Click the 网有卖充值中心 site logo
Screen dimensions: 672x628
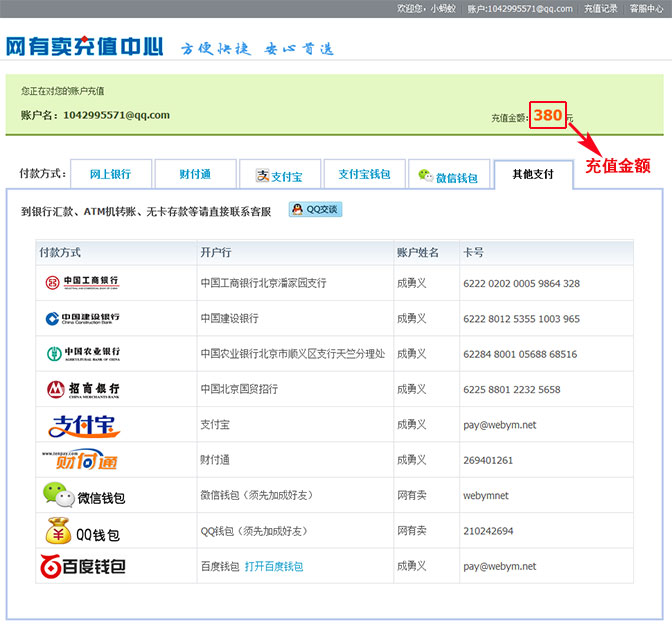84,46
